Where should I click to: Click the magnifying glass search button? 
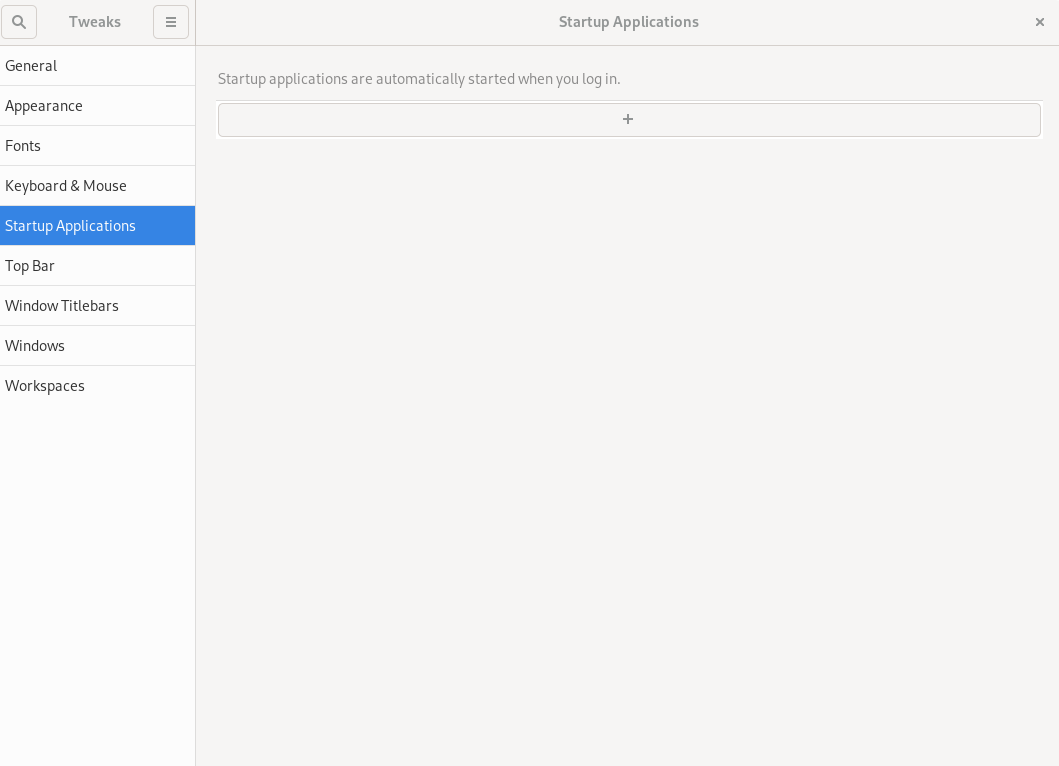click(x=19, y=21)
